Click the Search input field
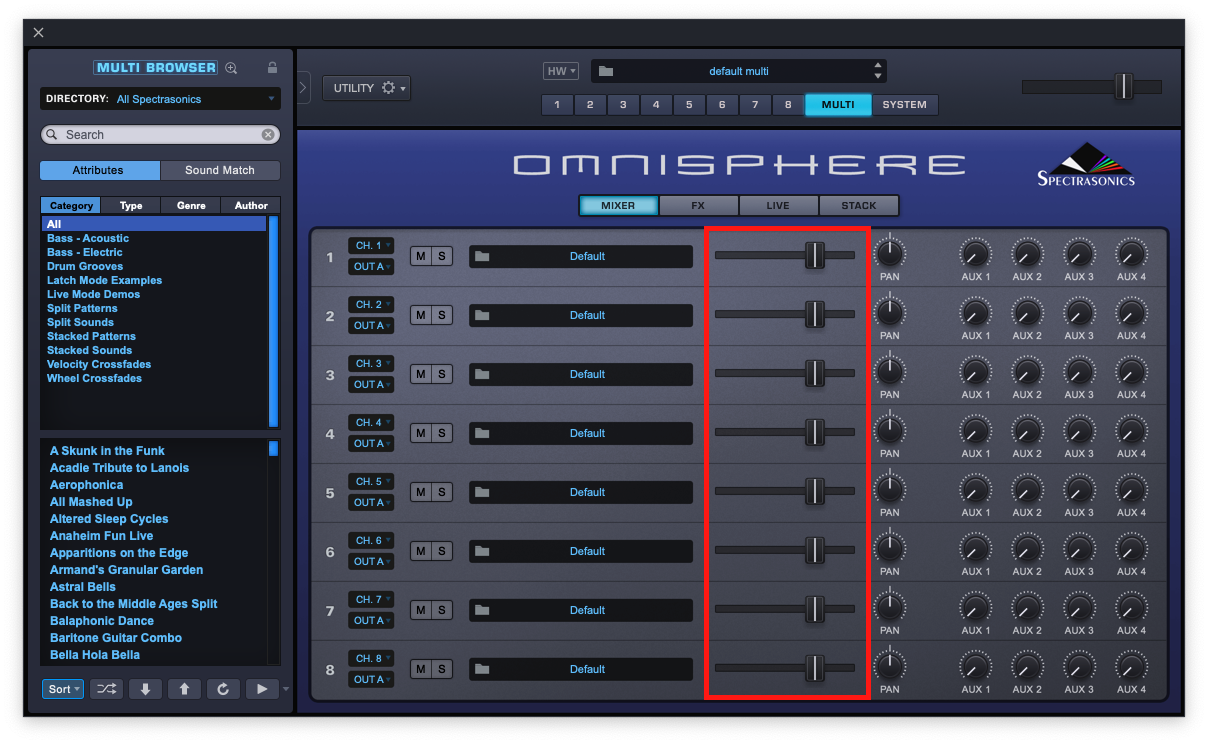1208x744 pixels. 160,134
